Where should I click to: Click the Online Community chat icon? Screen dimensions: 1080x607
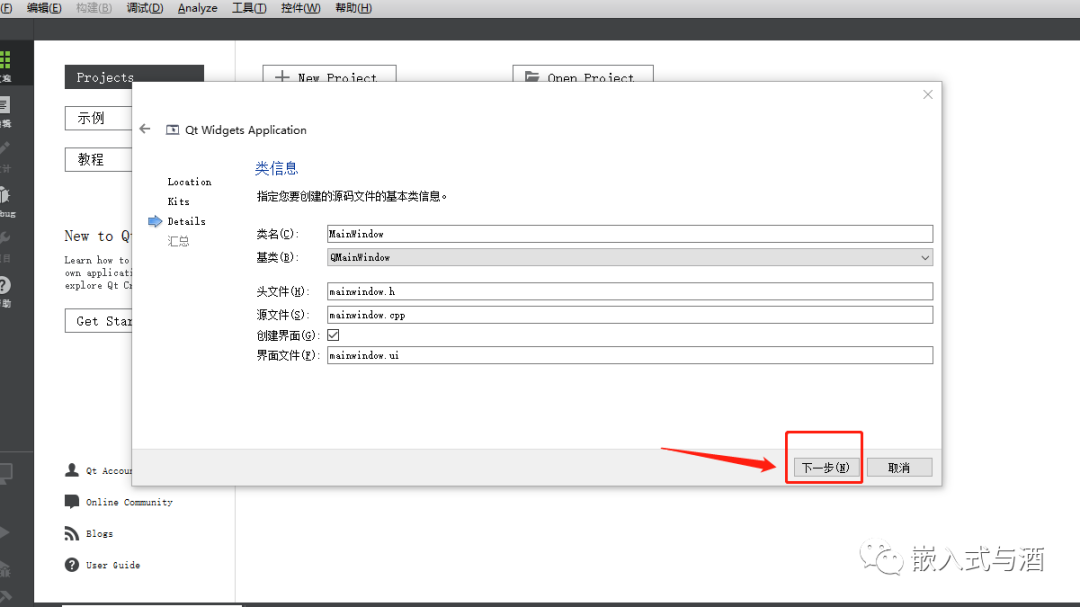pos(72,502)
